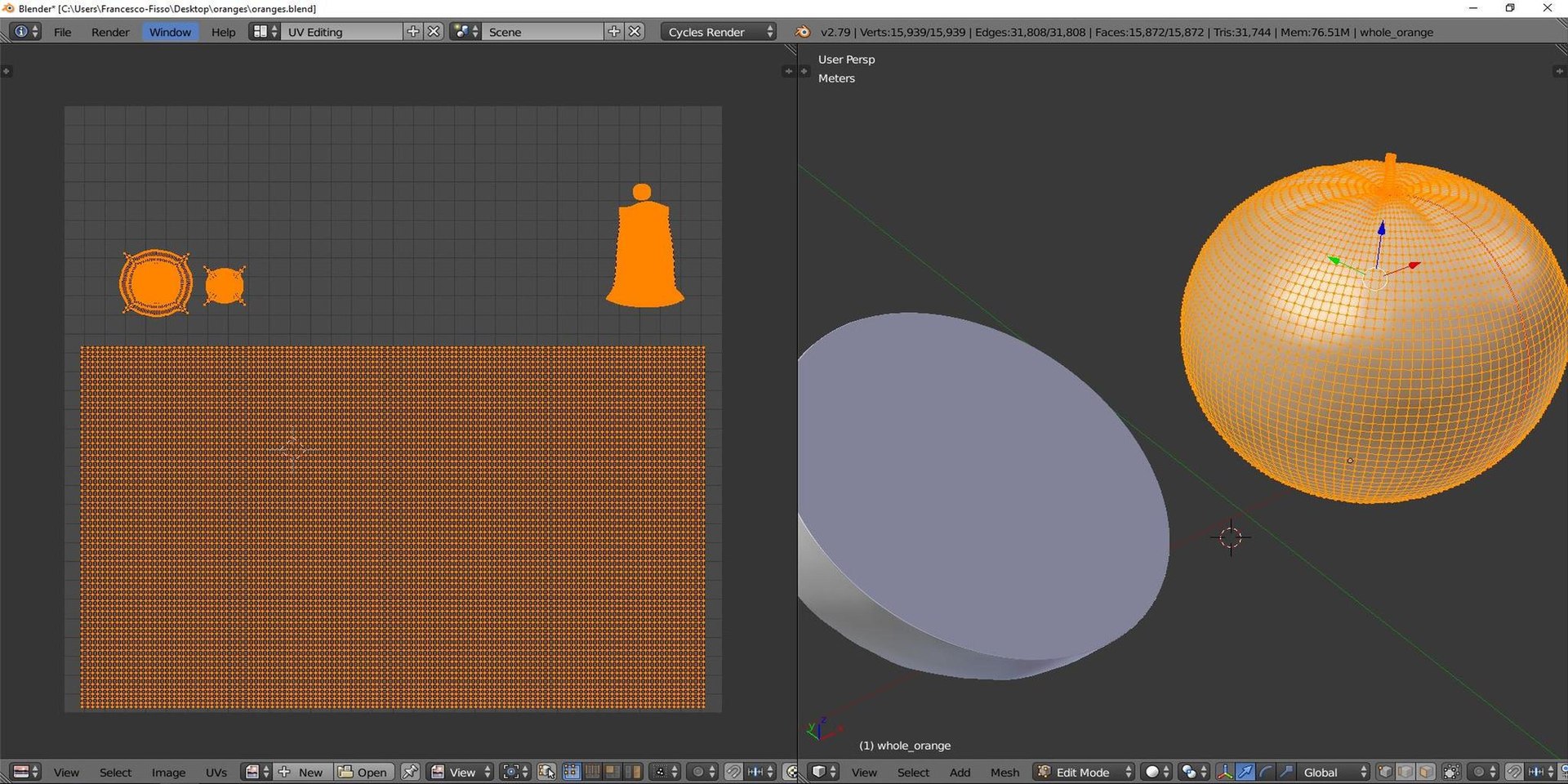Open the Edit Mode dropdown
The height and width of the screenshot is (784, 1568).
pyautogui.click(x=1084, y=772)
